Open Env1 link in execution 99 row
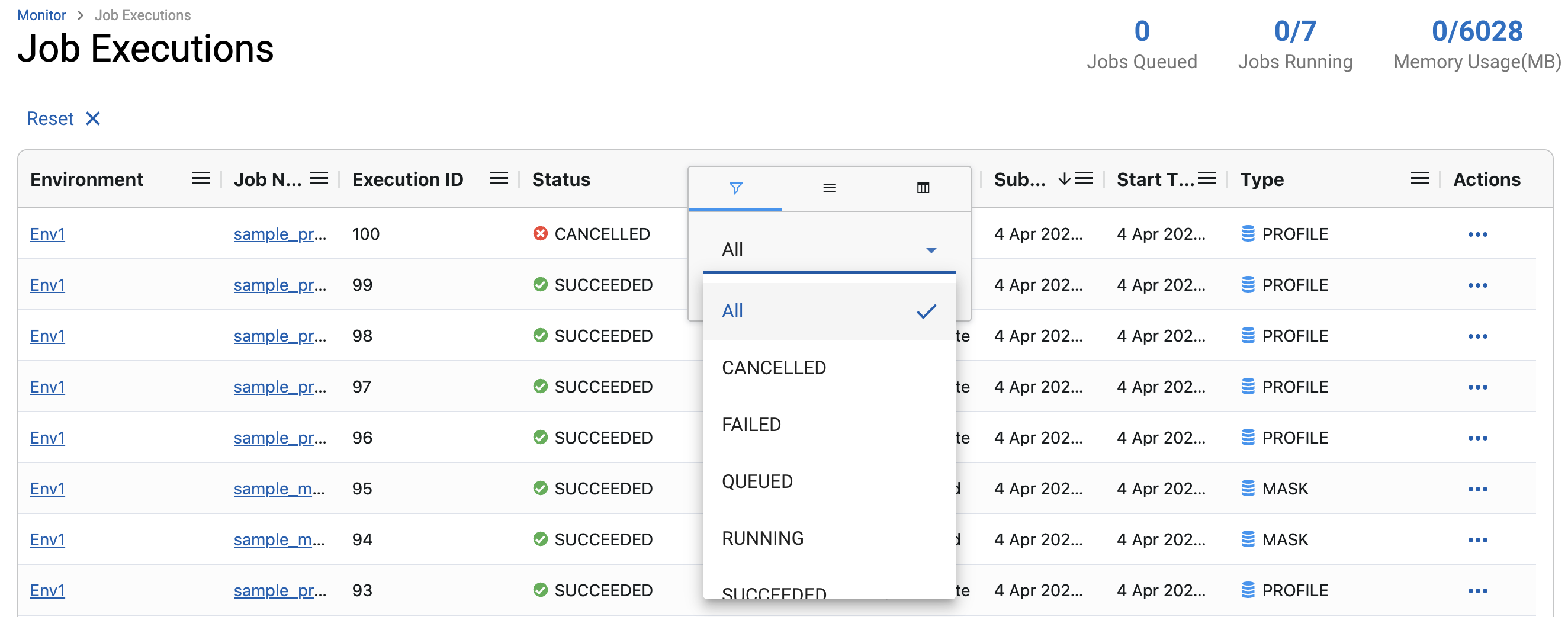Screen dimensions: 1568x617 47,285
